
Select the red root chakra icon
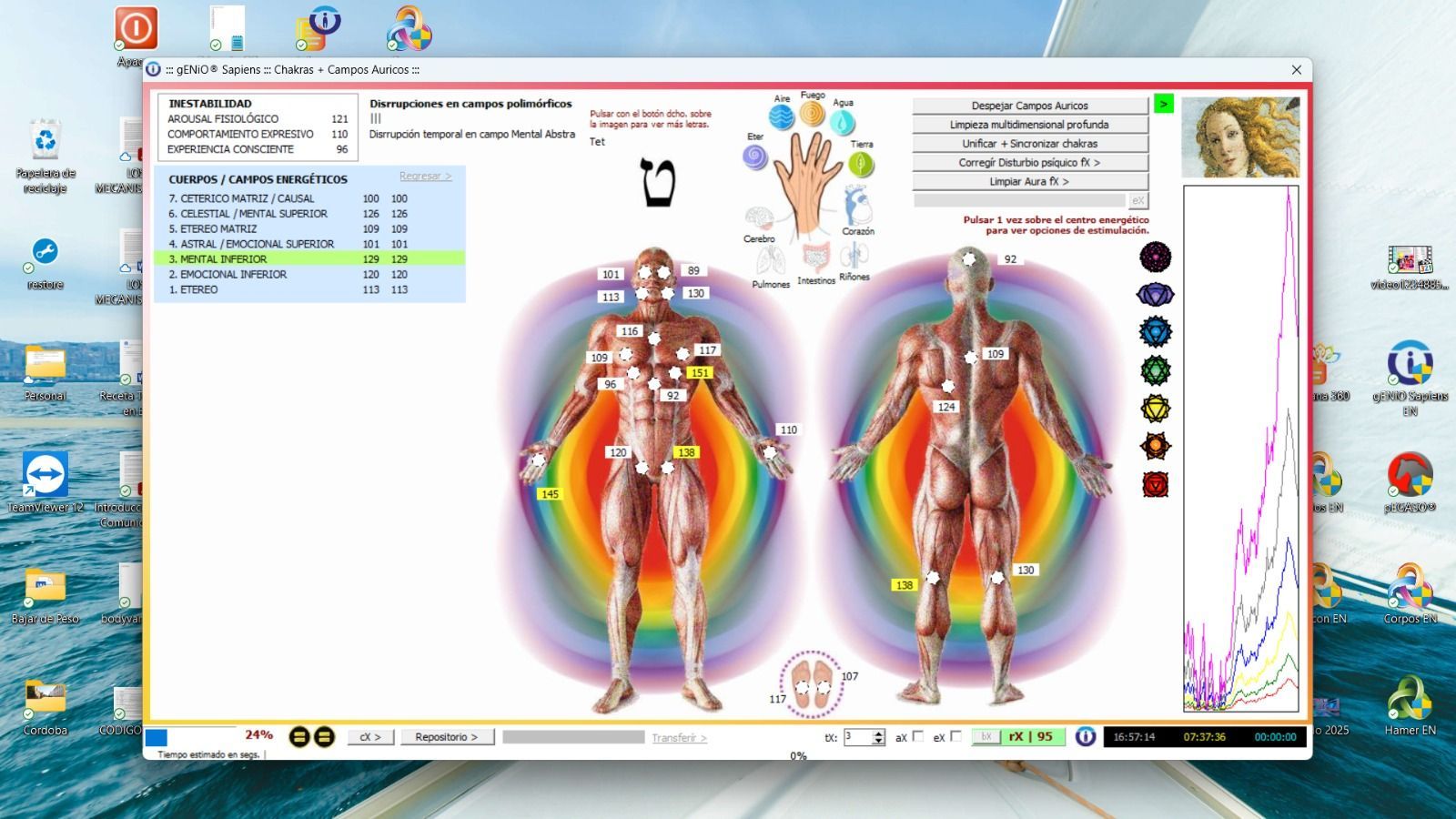pyautogui.click(x=1156, y=484)
